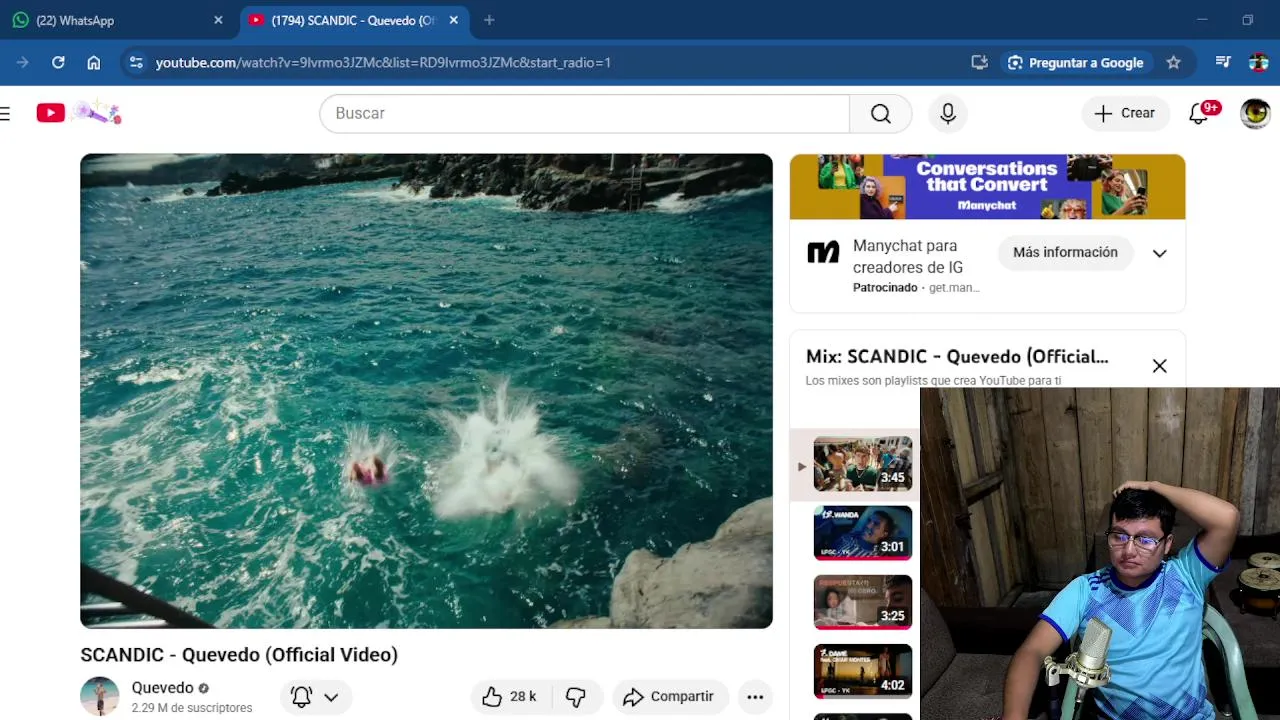Like the video with 28 k thumbs-up
The height and width of the screenshot is (720, 1280).
pyautogui.click(x=510, y=697)
